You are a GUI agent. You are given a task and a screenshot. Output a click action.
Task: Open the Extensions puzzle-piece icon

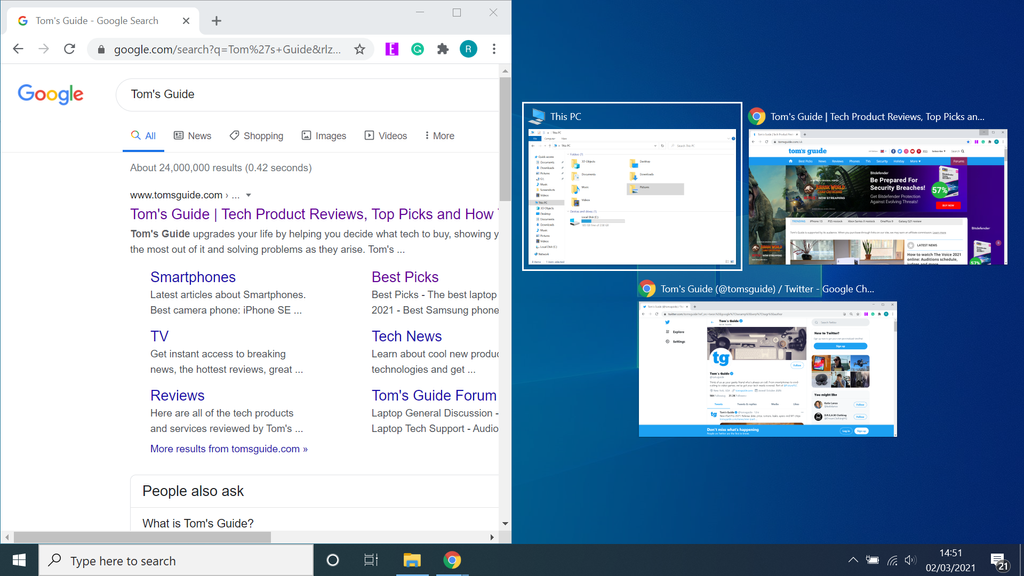443,48
